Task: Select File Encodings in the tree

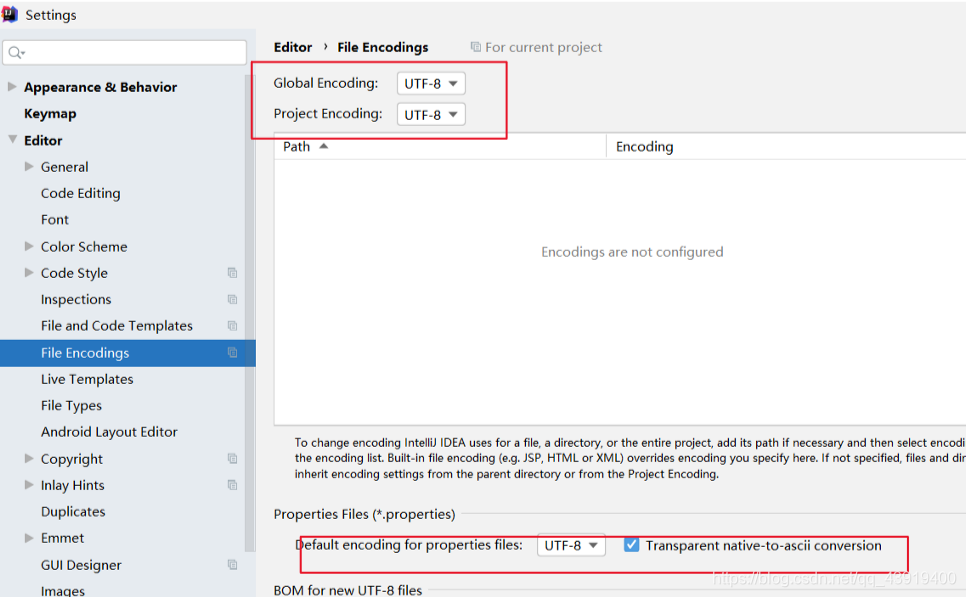Action: [x=128, y=353]
